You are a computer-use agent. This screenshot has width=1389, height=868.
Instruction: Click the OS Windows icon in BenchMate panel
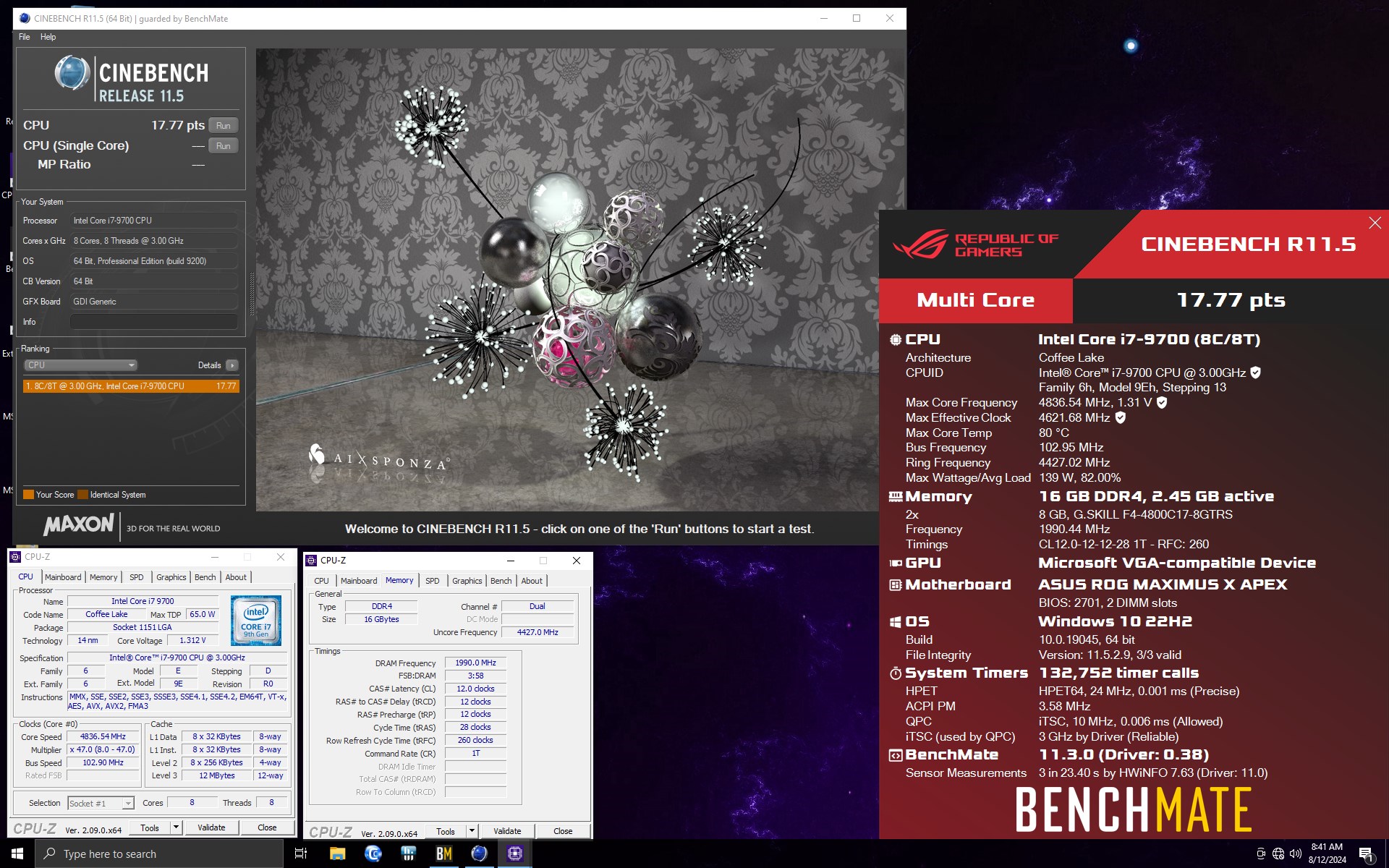896,621
